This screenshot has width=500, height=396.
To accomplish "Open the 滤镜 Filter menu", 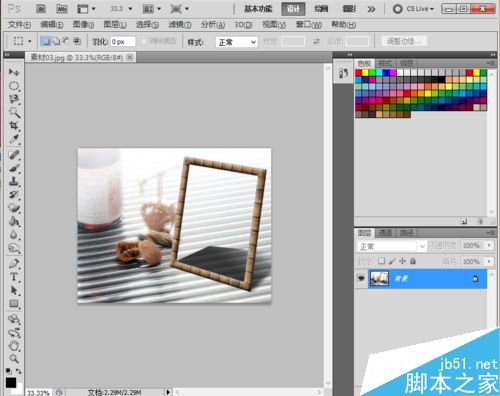I will (180, 24).
